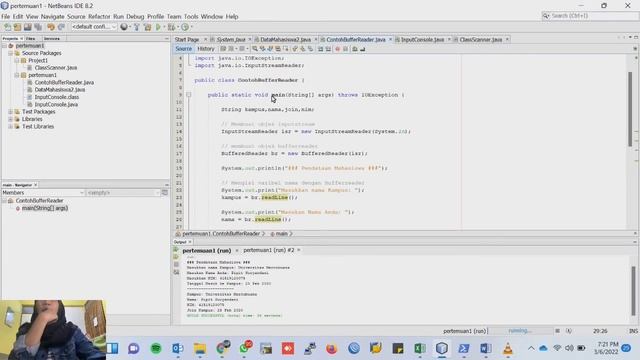Open the File menu
Image resolution: width=640 pixels, height=360 pixels.
5,17
